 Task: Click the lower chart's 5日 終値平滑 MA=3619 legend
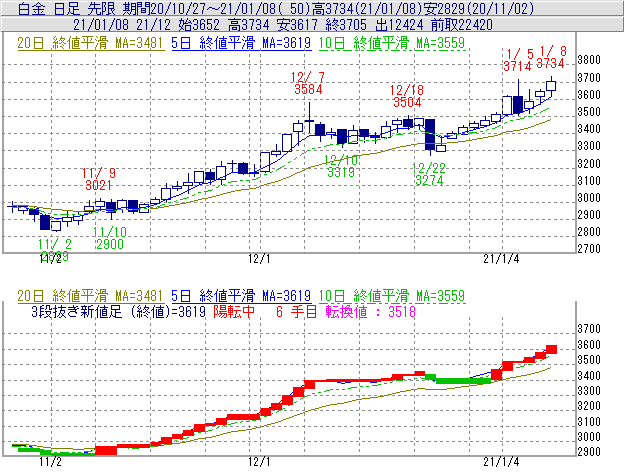[241, 296]
